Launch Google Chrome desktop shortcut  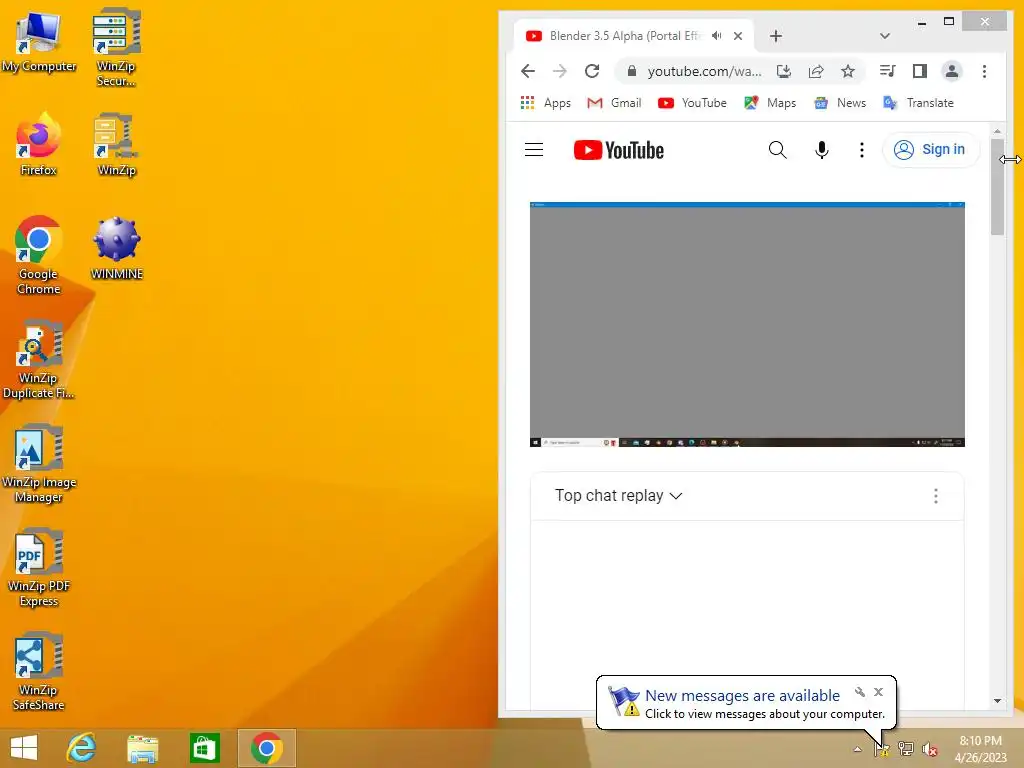39,255
